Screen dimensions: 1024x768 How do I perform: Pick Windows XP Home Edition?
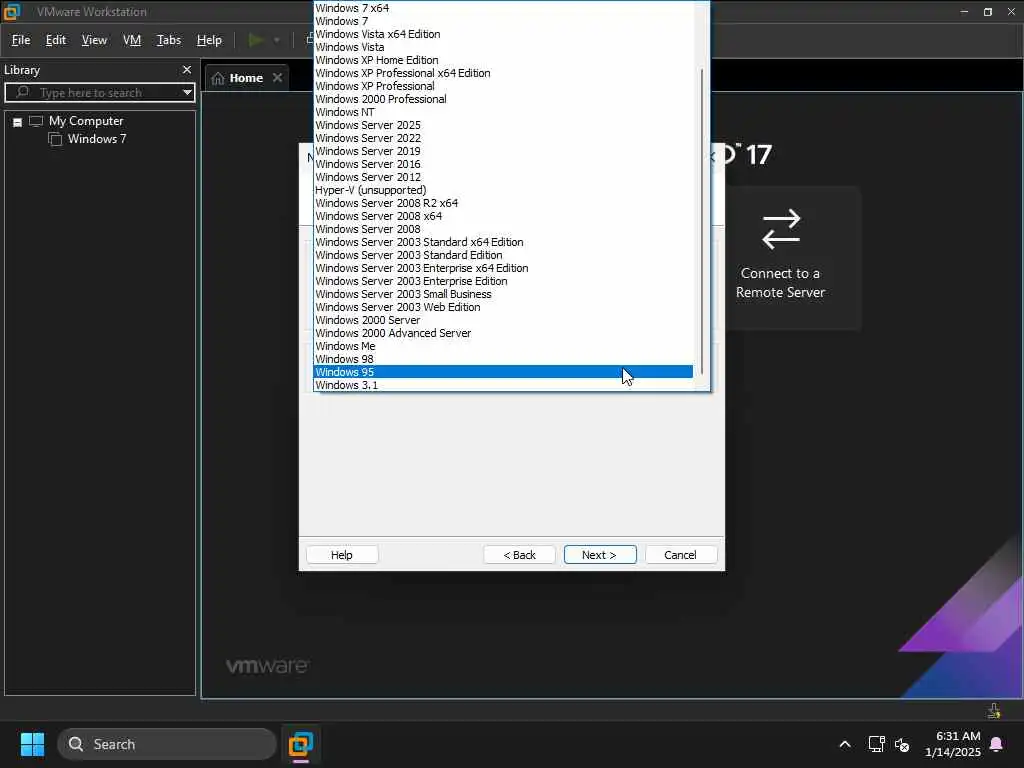point(503,60)
